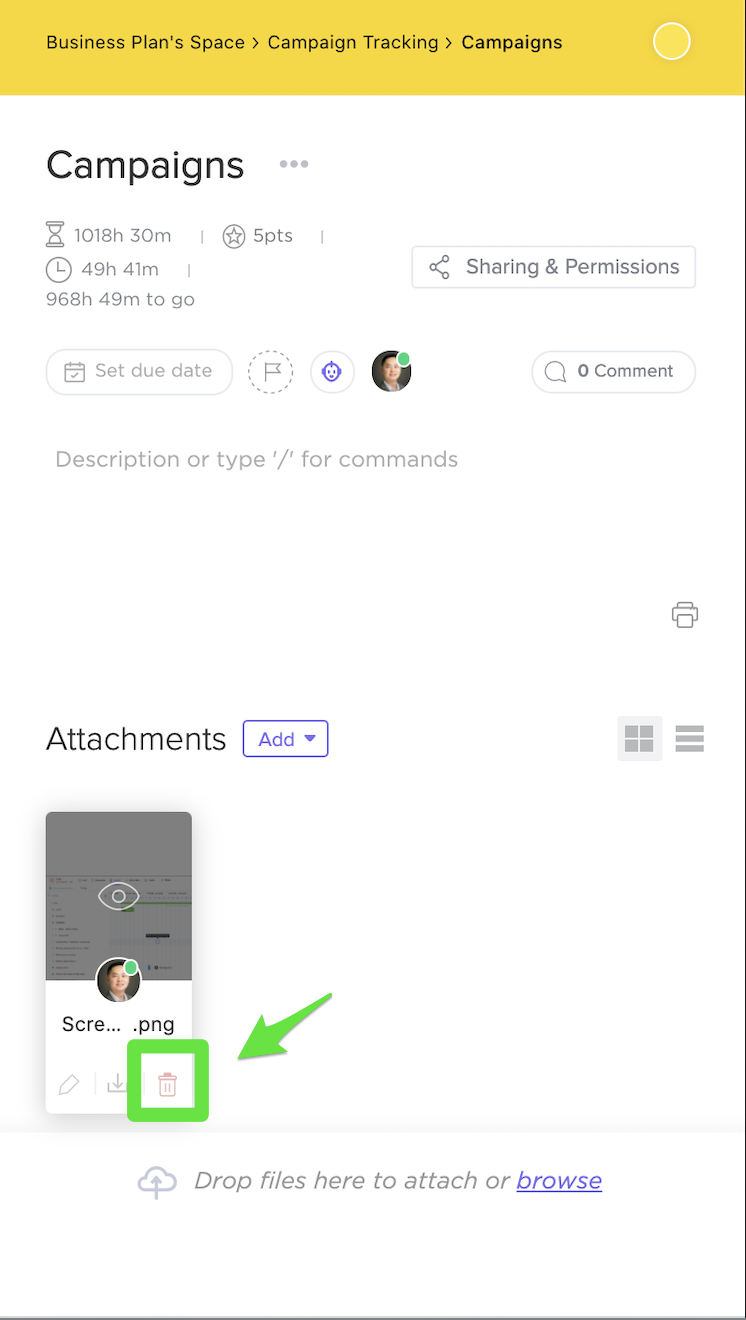Set a priority with the flag icon

coord(270,371)
